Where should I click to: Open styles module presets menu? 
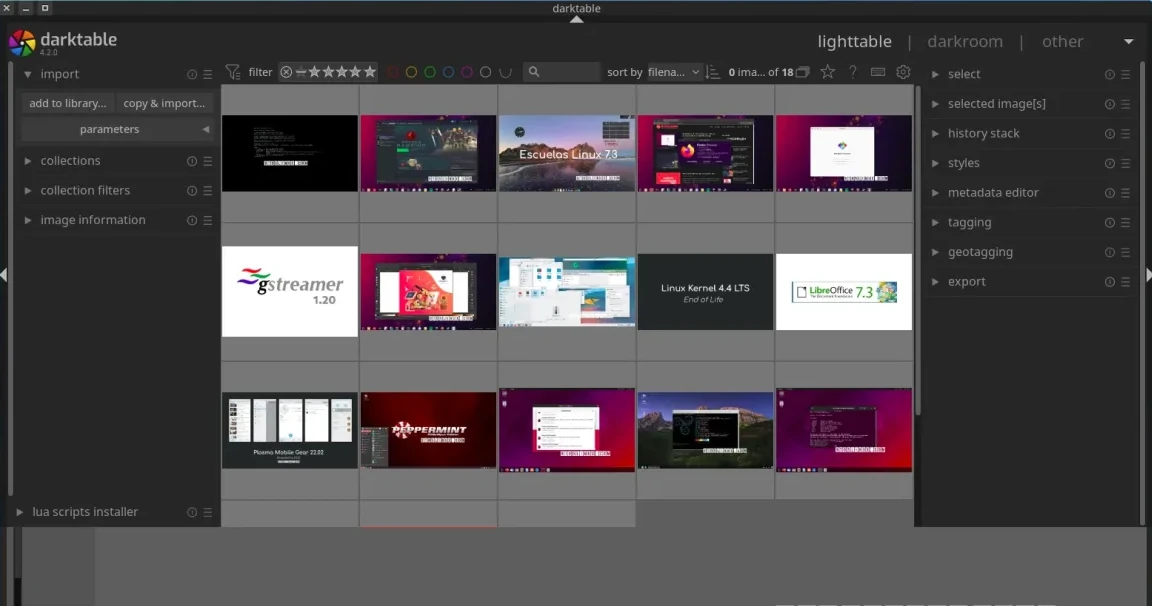pos(1126,163)
